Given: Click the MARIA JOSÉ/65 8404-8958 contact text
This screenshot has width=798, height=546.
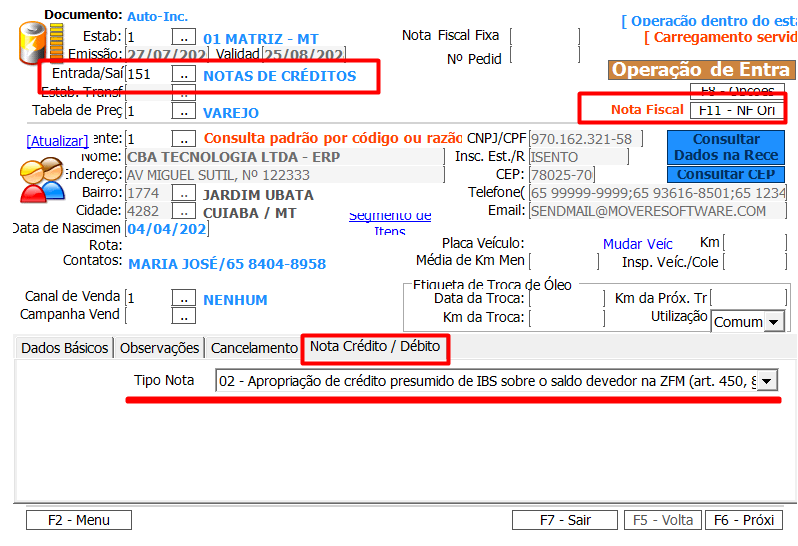Looking at the screenshot, I should coord(227,264).
